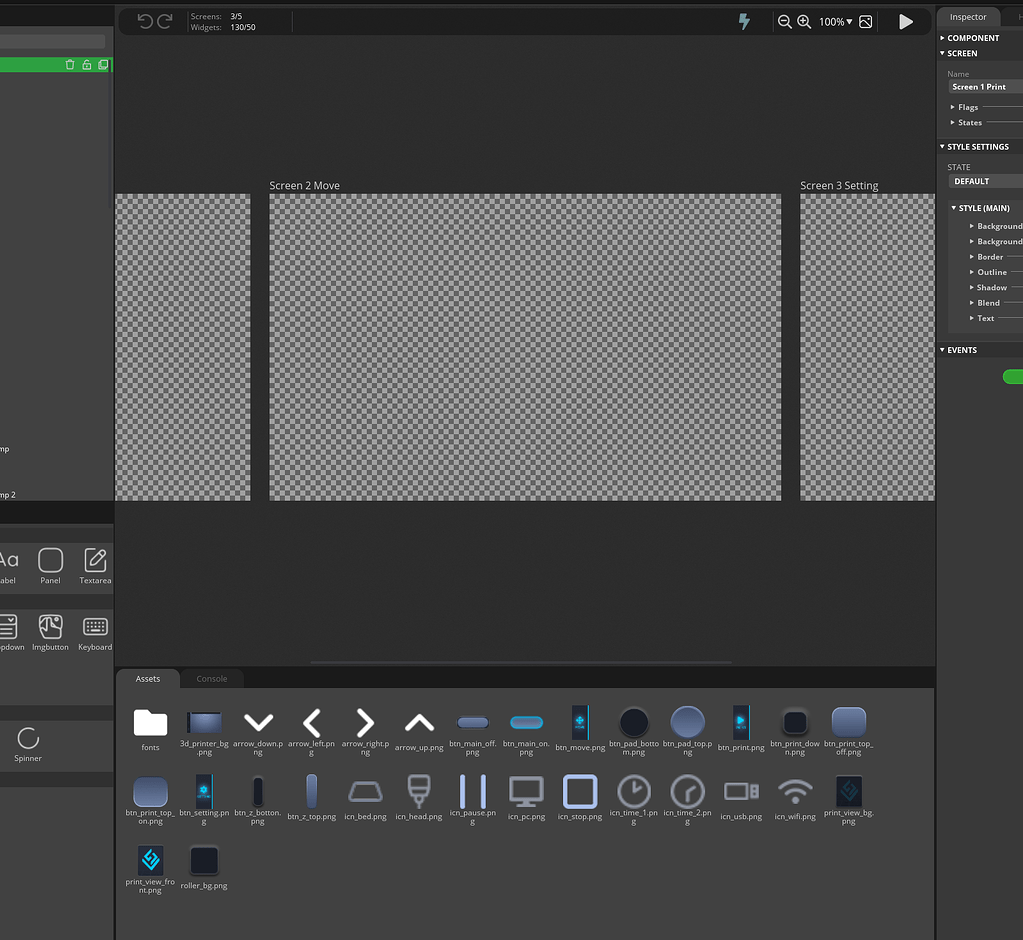Click the Screen 3 Setting label
The width and height of the screenshot is (1023, 940).
[839, 186]
